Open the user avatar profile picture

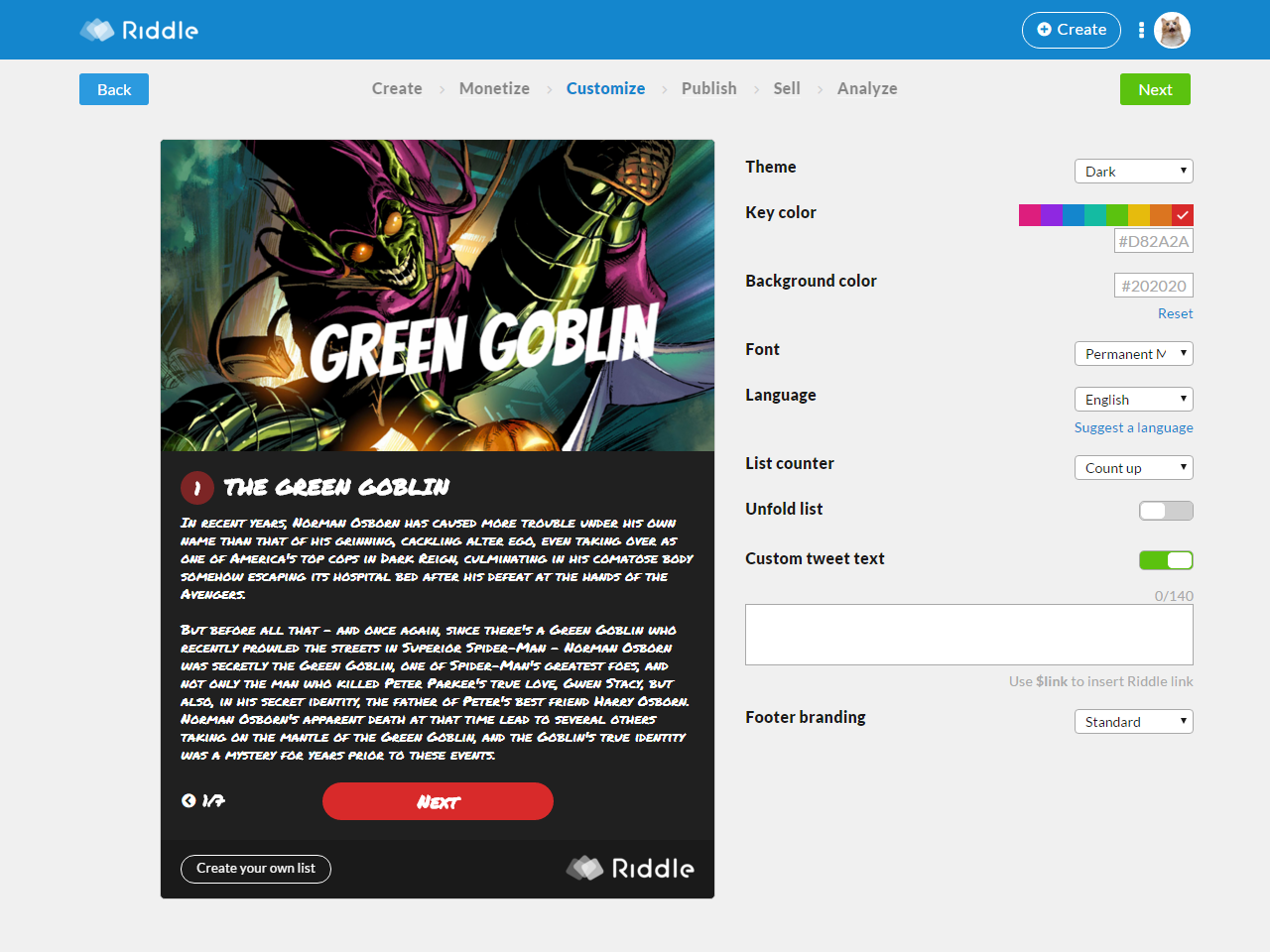click(x=1172, y=30)
